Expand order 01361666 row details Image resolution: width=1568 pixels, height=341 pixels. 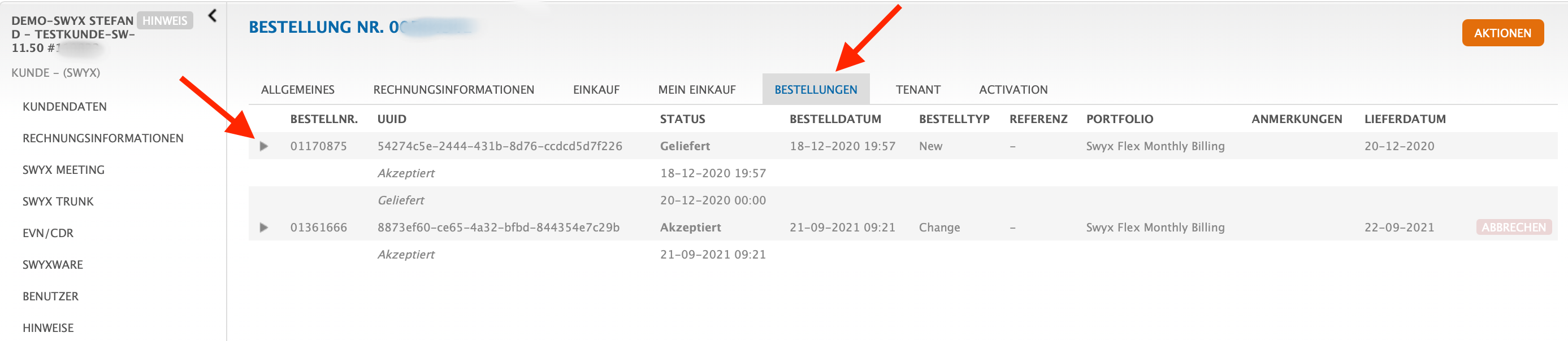coord(263,228)
